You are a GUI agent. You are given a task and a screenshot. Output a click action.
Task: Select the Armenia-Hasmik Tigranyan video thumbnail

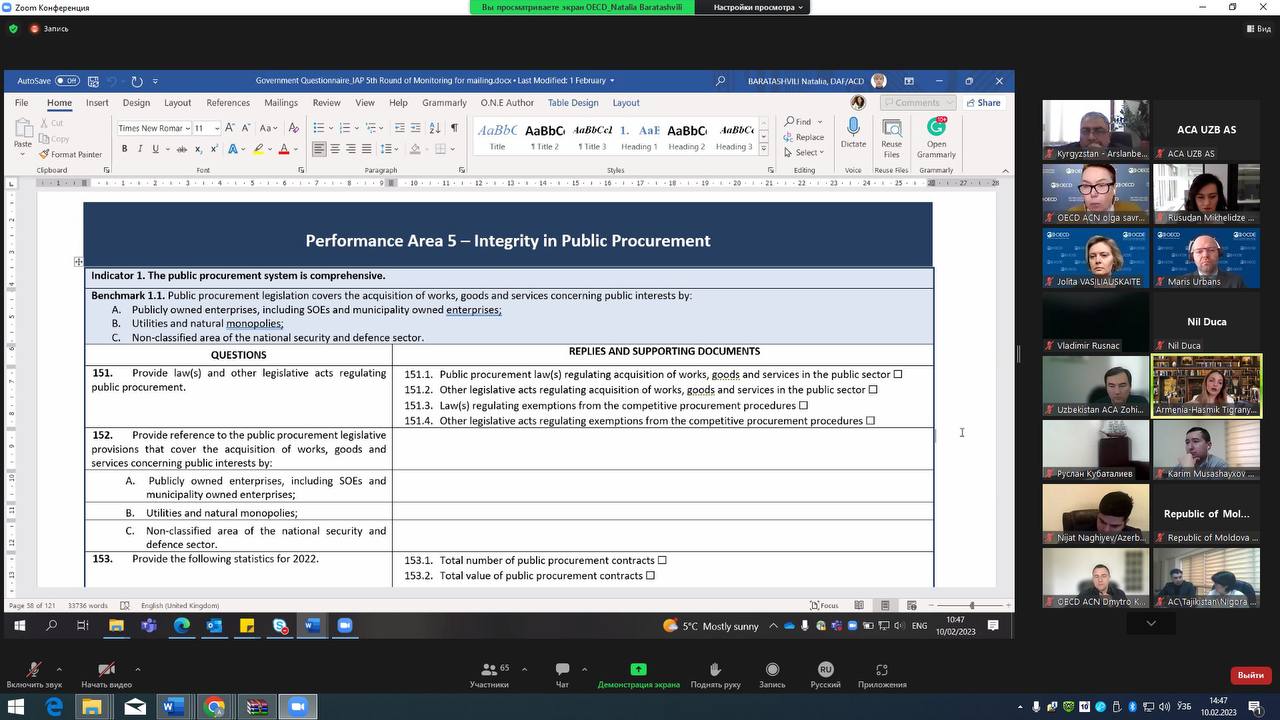(1206, 385)
